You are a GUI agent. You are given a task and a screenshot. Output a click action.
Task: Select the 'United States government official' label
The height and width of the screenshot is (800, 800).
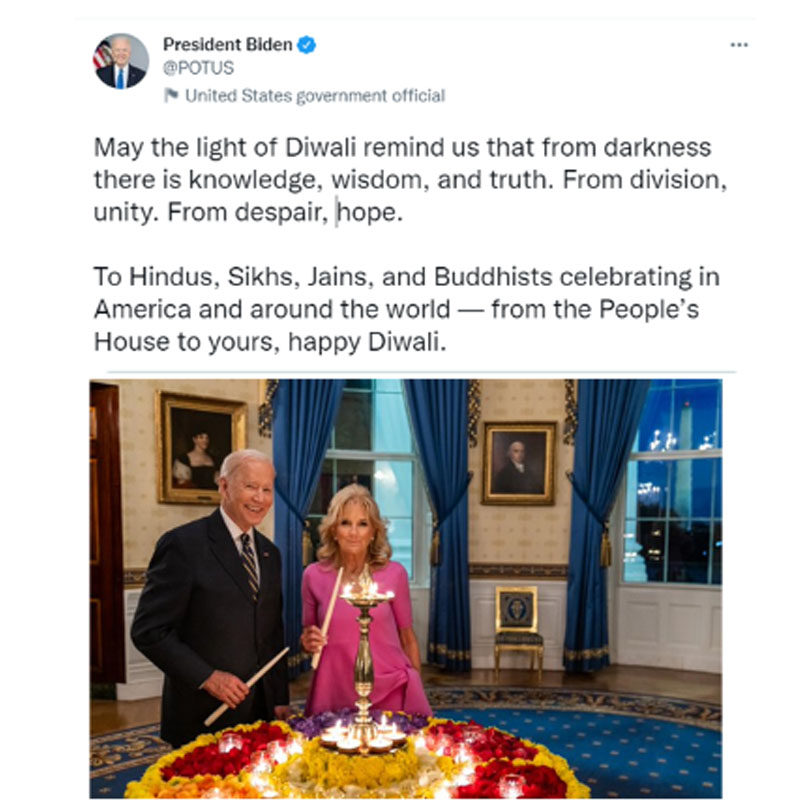tap(315, 96)
